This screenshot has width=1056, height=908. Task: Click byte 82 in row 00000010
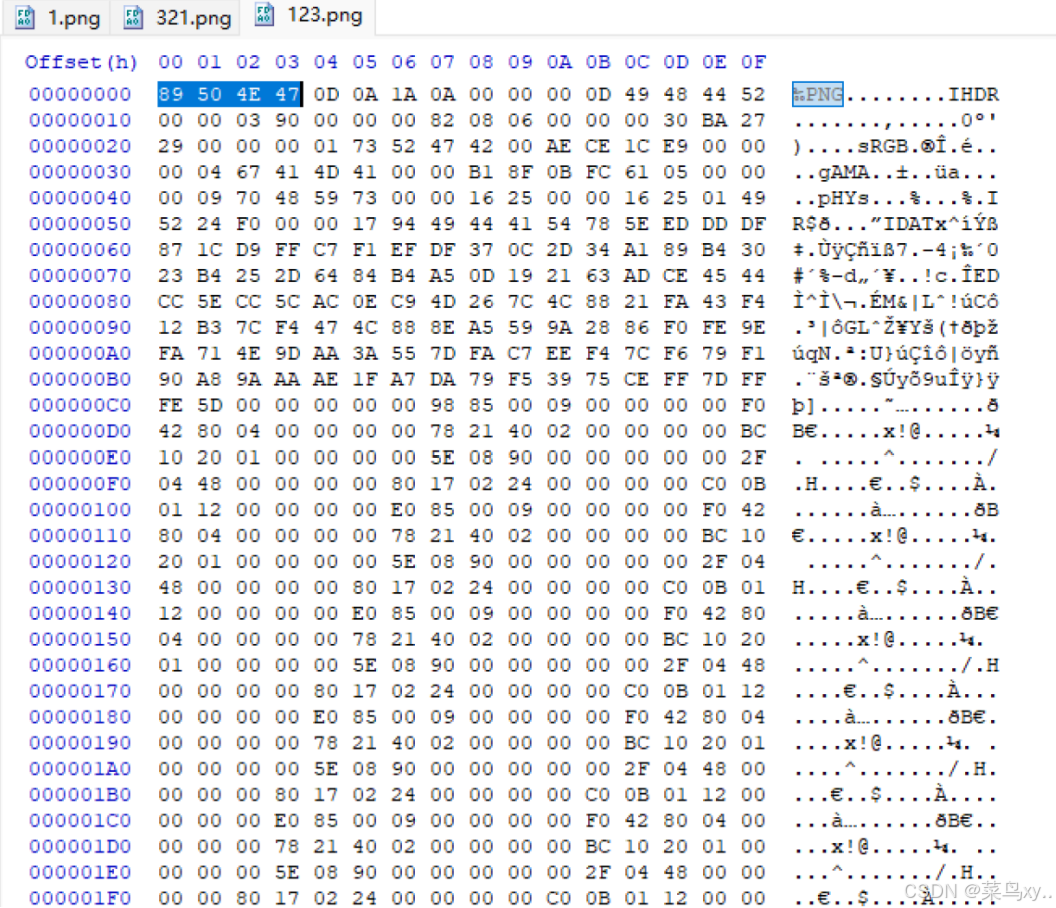(442, 121)
